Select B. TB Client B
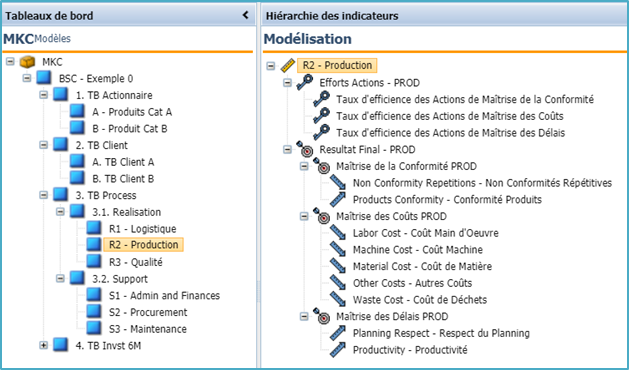Image resolution: width=629 pixels, height=370 pixels. click(123, 179)
